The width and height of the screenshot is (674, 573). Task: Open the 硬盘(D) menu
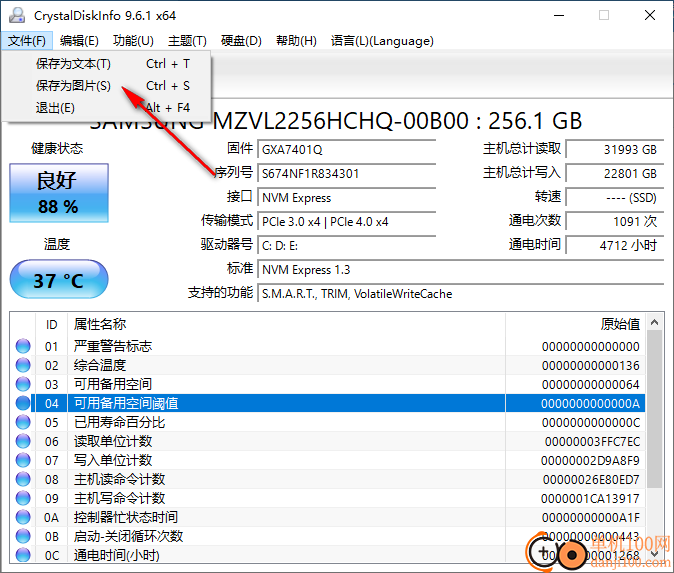[241, 41]
